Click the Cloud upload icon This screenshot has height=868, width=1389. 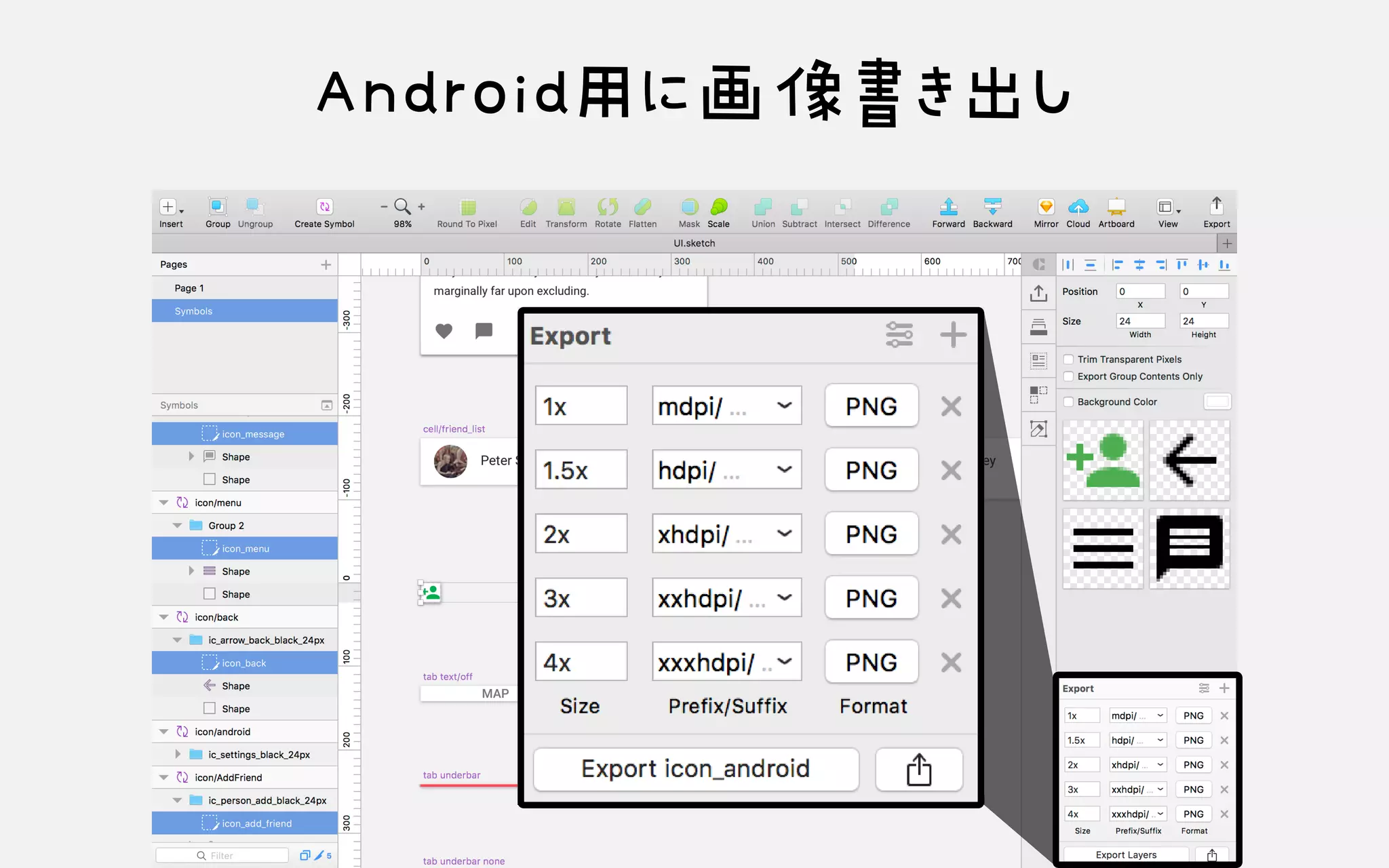coord(1078,206)
